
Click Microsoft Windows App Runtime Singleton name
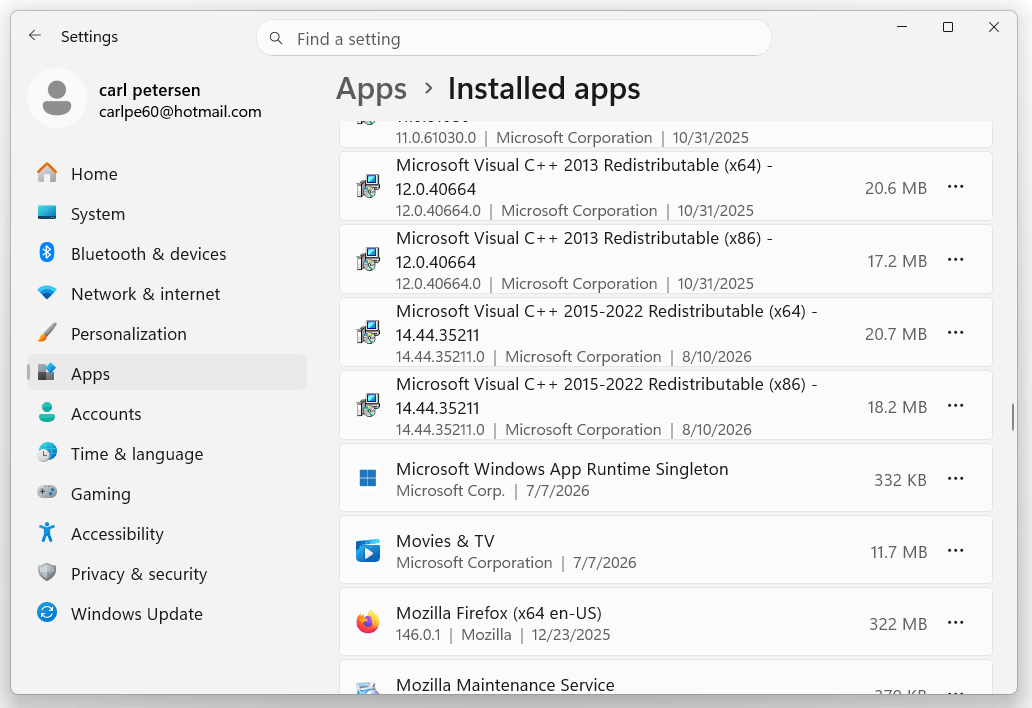click(x=562, y=469)
